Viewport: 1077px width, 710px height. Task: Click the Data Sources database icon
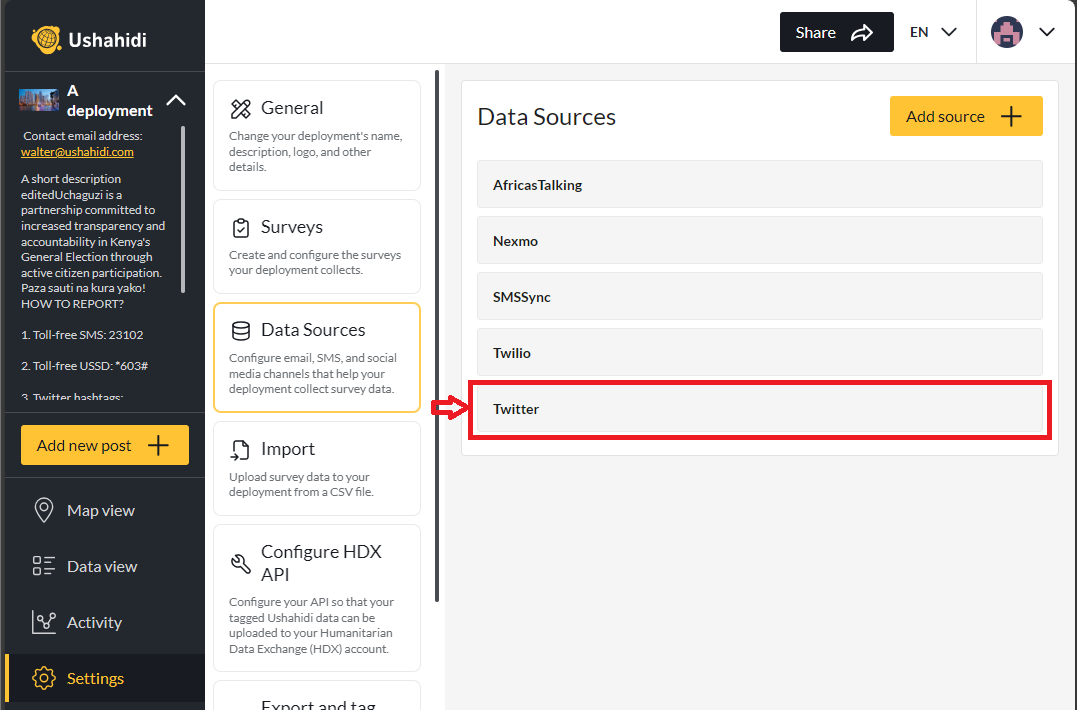click(x=239, y=329)
